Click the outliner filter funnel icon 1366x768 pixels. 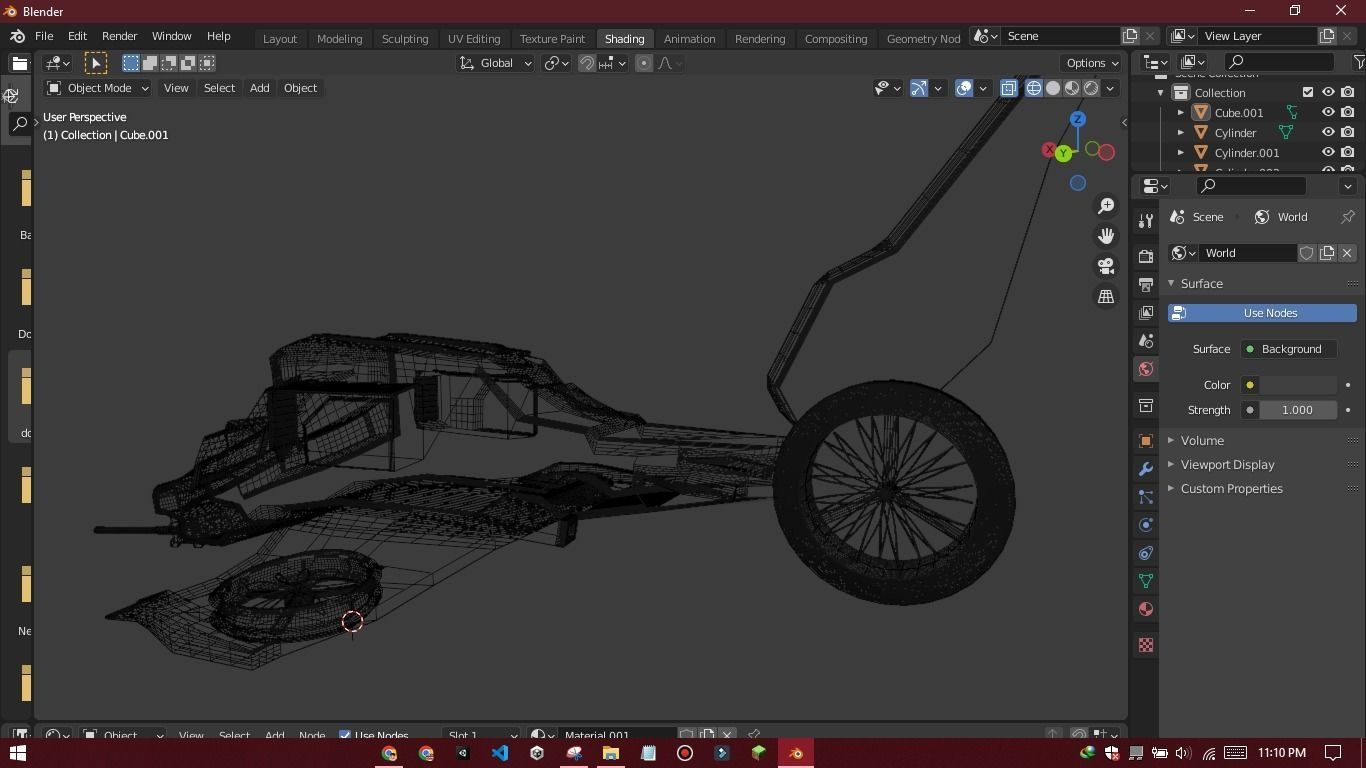1359,62
